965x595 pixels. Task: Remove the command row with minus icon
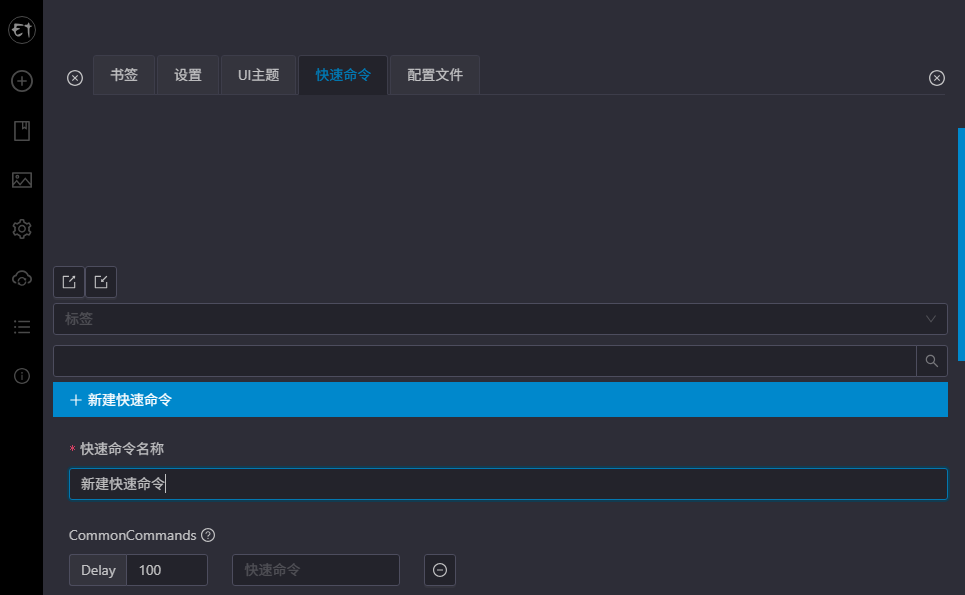[439, 570]
